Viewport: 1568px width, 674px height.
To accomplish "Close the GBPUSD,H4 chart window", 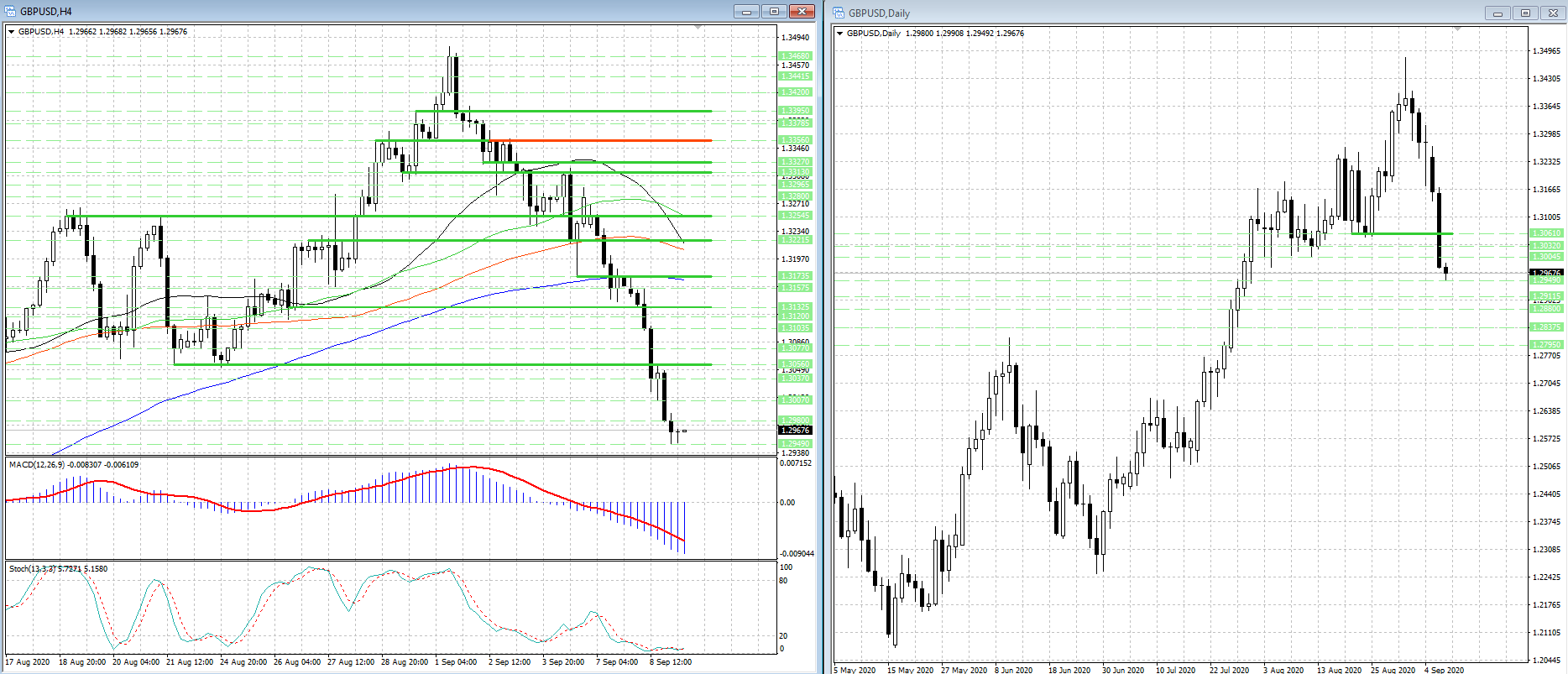I will pos(802,12).
